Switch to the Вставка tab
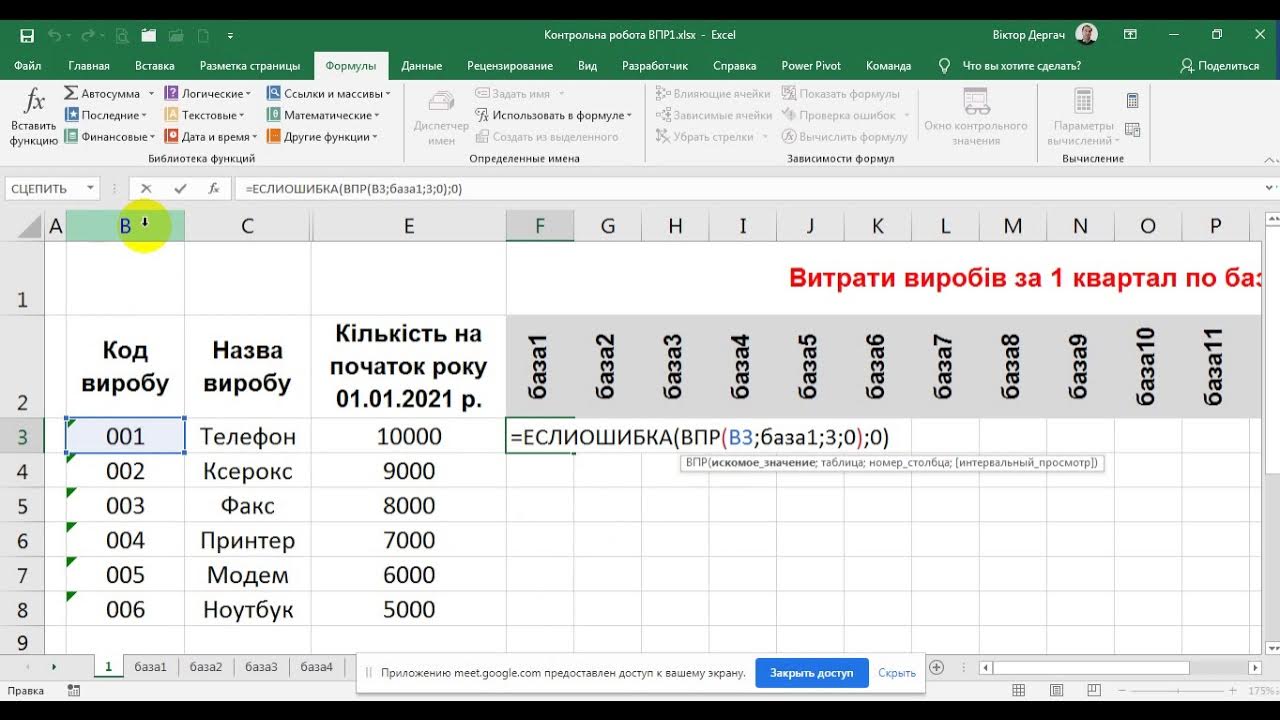Screen dimensions: 1280x720 (155, 66)
